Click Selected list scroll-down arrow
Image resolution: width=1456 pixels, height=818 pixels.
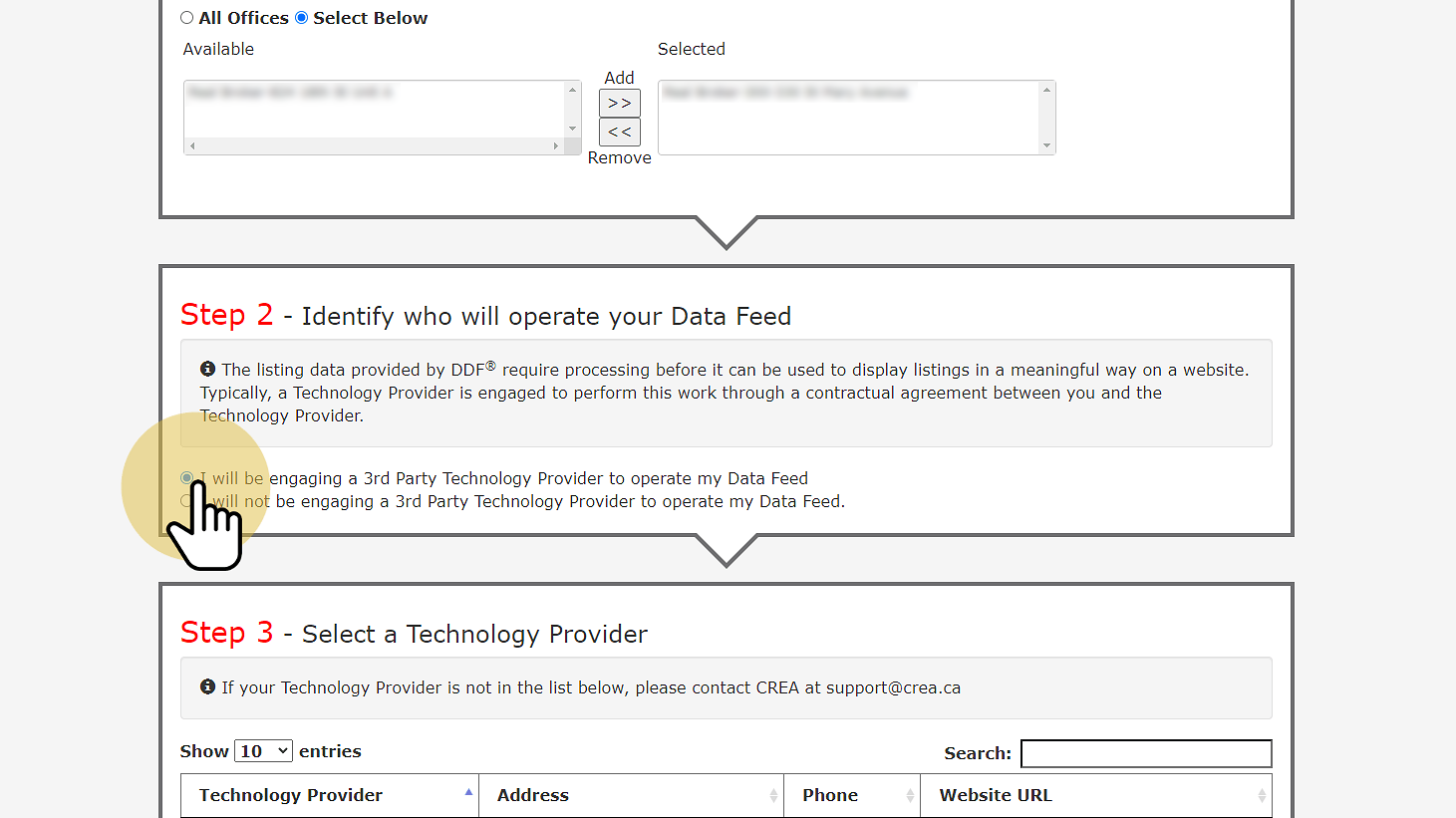coord(1046,145)
